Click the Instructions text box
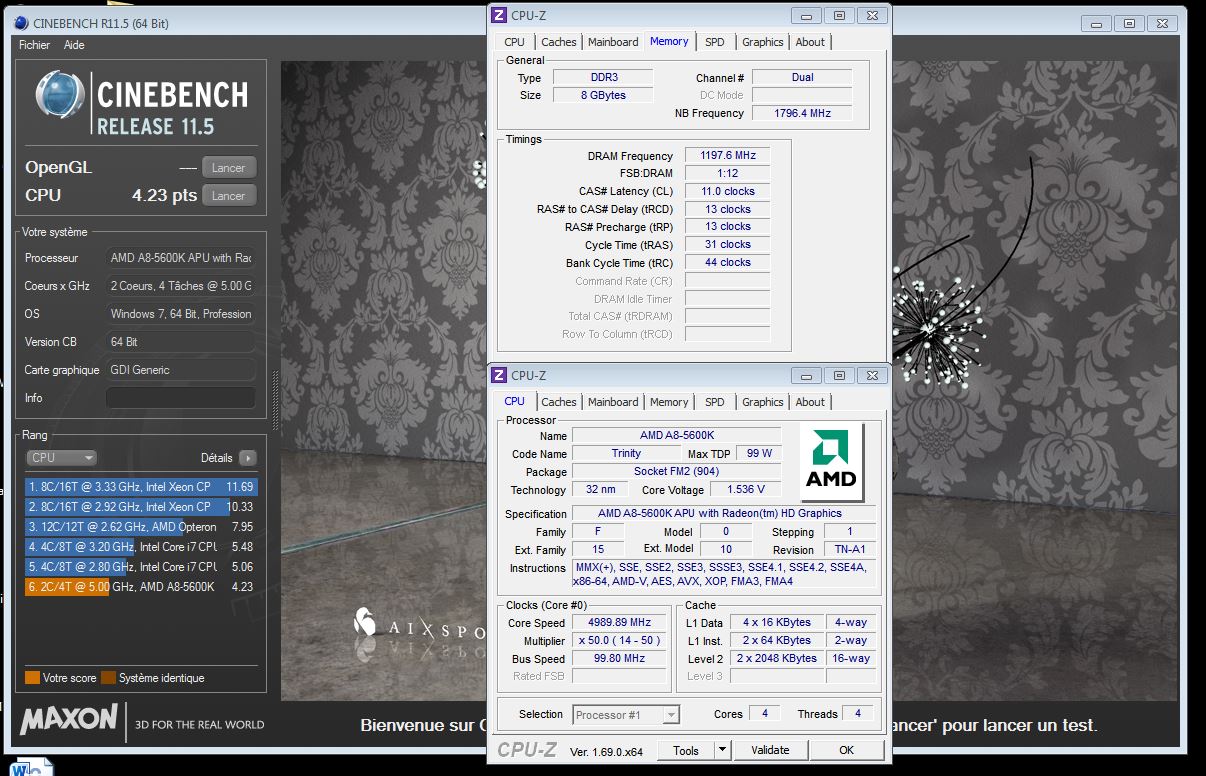The width and height of the screenshot is (1206, 776). point(723,574)
